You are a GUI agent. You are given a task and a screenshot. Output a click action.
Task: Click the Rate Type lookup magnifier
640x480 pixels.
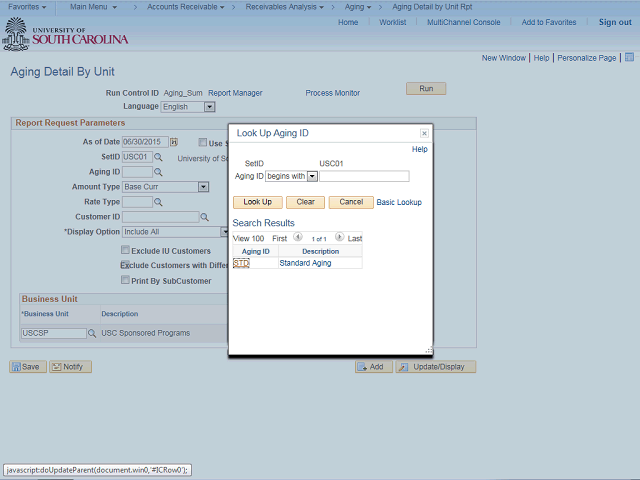(x=158, y=202)
